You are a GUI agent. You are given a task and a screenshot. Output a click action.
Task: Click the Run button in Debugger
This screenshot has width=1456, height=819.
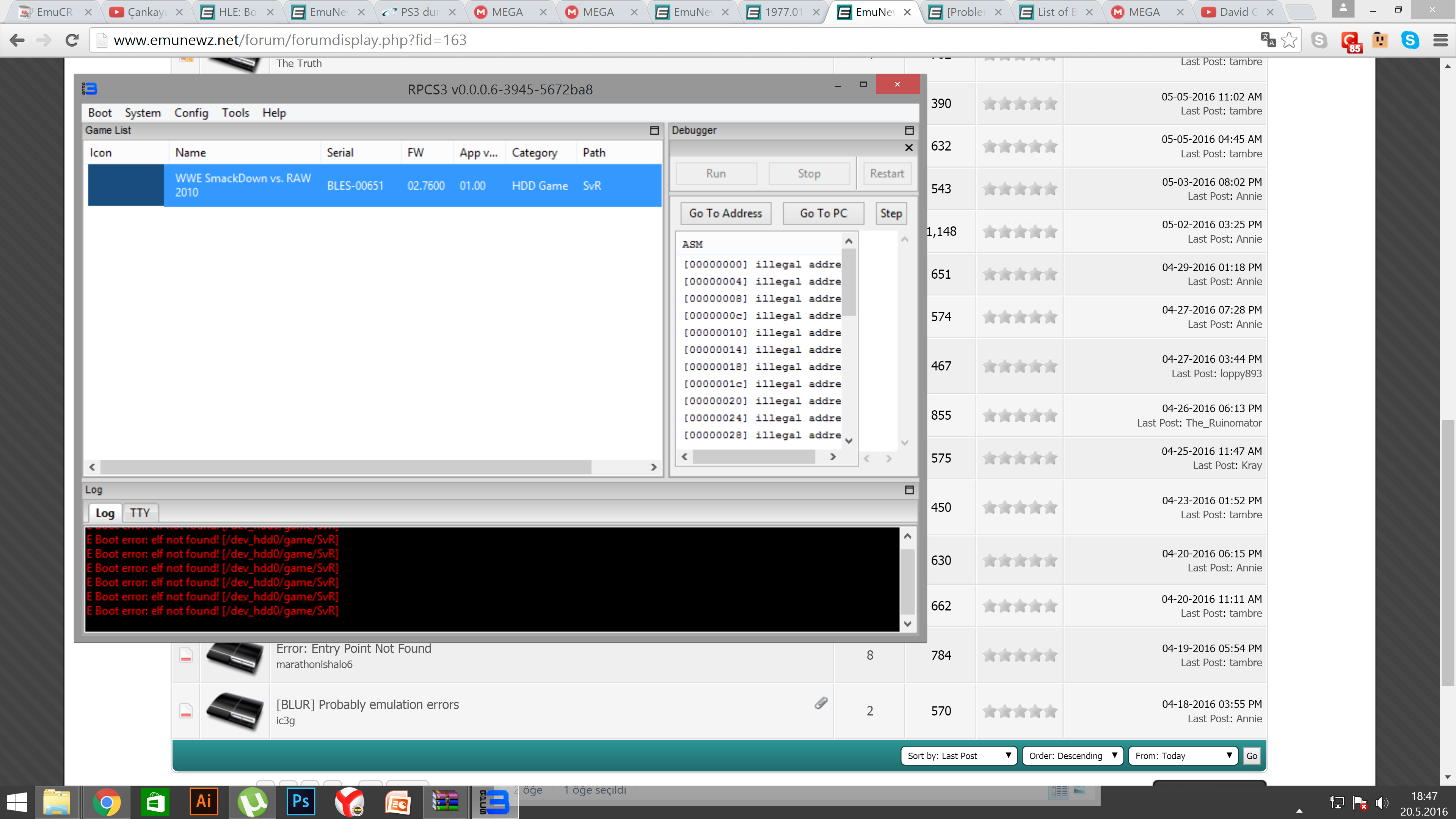coord(715,174)
